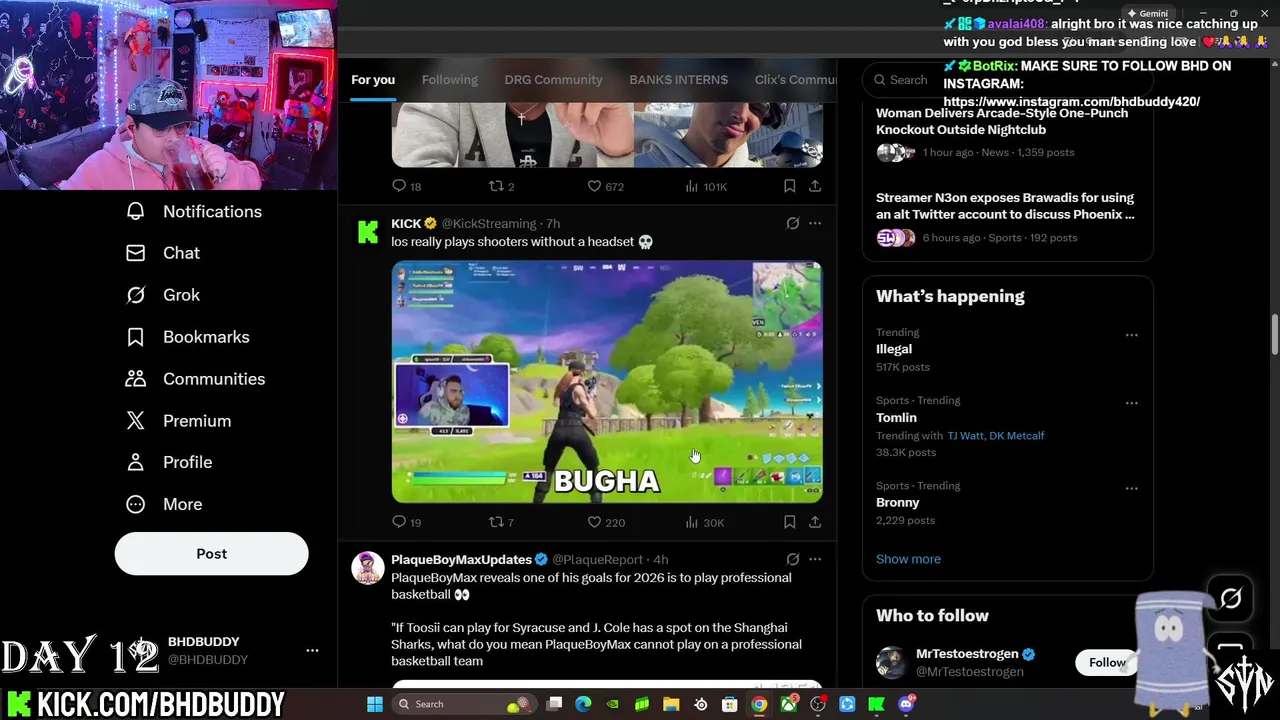
Task: Open more options for Bronny trend
Action: 1131,489
